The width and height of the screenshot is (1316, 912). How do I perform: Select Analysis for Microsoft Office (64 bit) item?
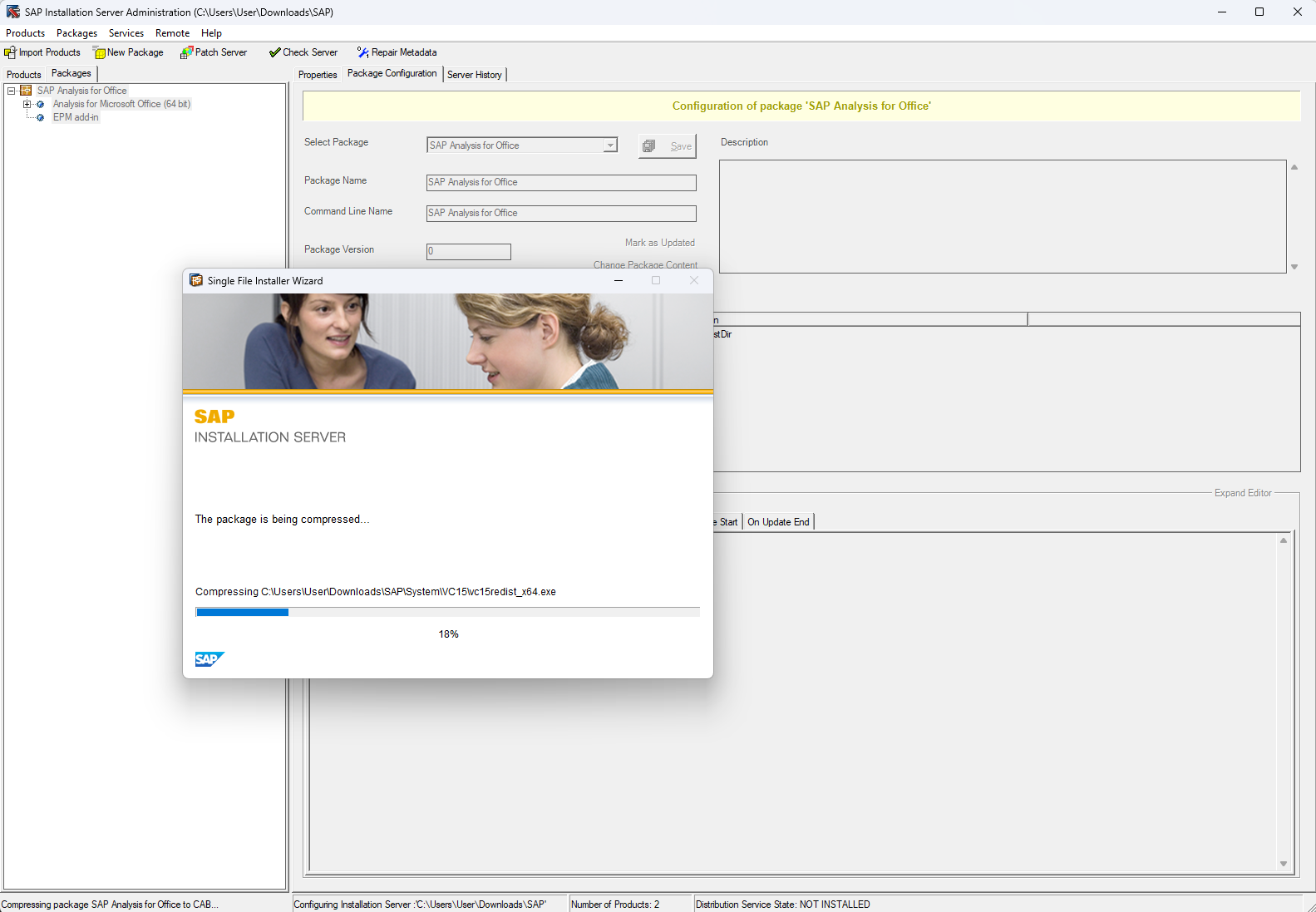[x=121, y=104]
